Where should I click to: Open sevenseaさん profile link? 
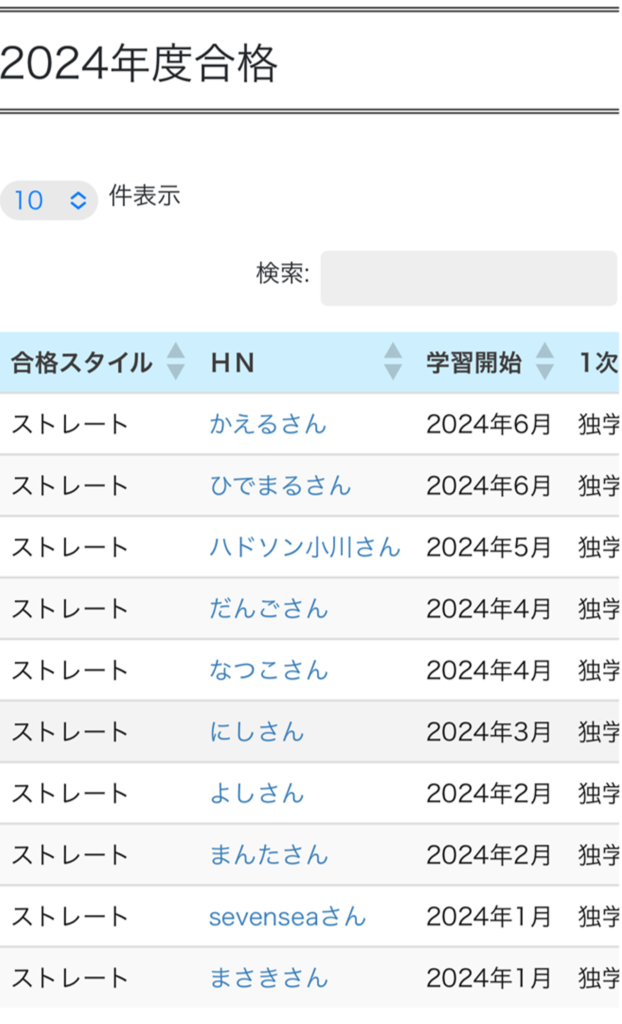pos(287,917)
